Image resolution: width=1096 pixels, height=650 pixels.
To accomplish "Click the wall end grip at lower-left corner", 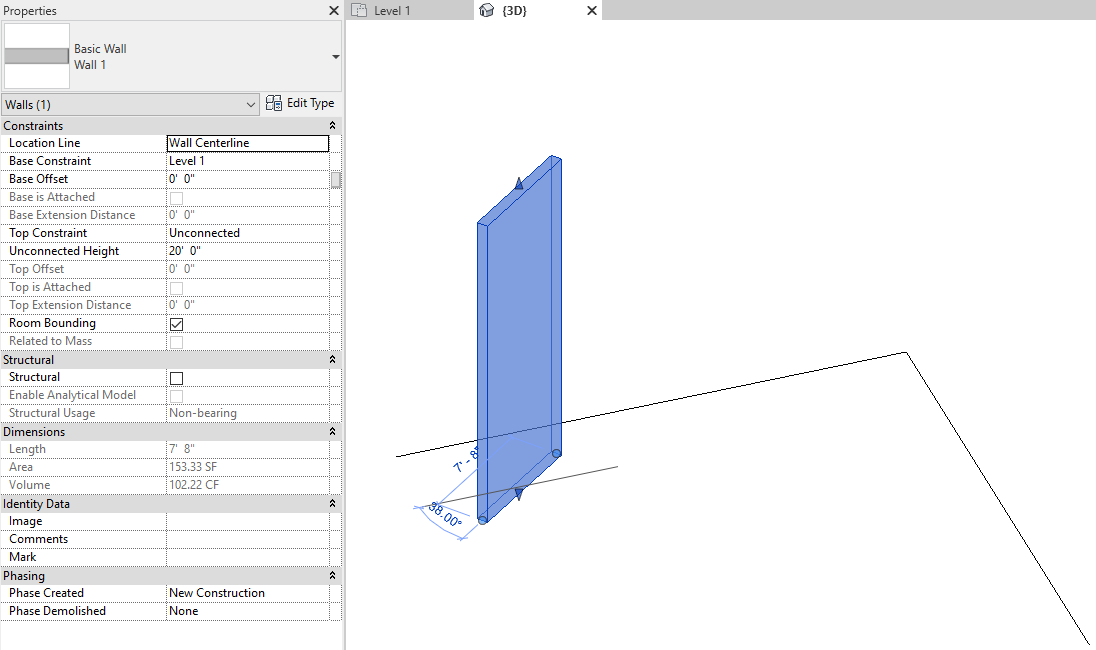I will coord(483,519).
